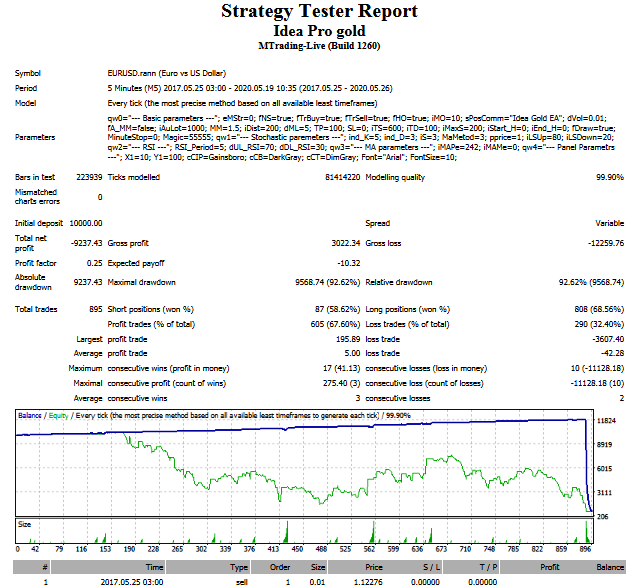Click Profit trades value '605 (67.60%)'
The width and height of the screenshot is (638, 588).
[335, 324]
